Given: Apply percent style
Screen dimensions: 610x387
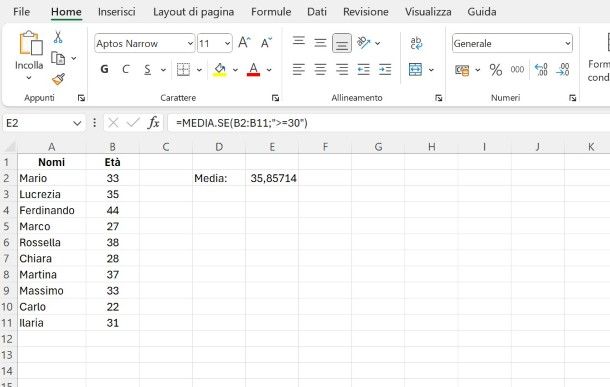Looking at the screenshot, I should point(496,70).
